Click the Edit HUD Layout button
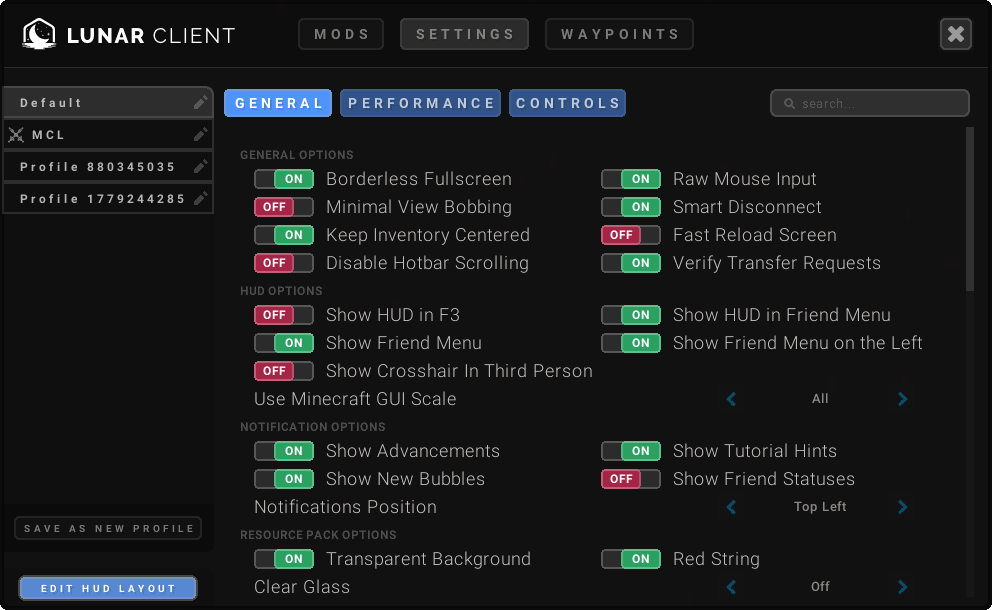Viewport: 992px width, 610px height. click(108, 588)
